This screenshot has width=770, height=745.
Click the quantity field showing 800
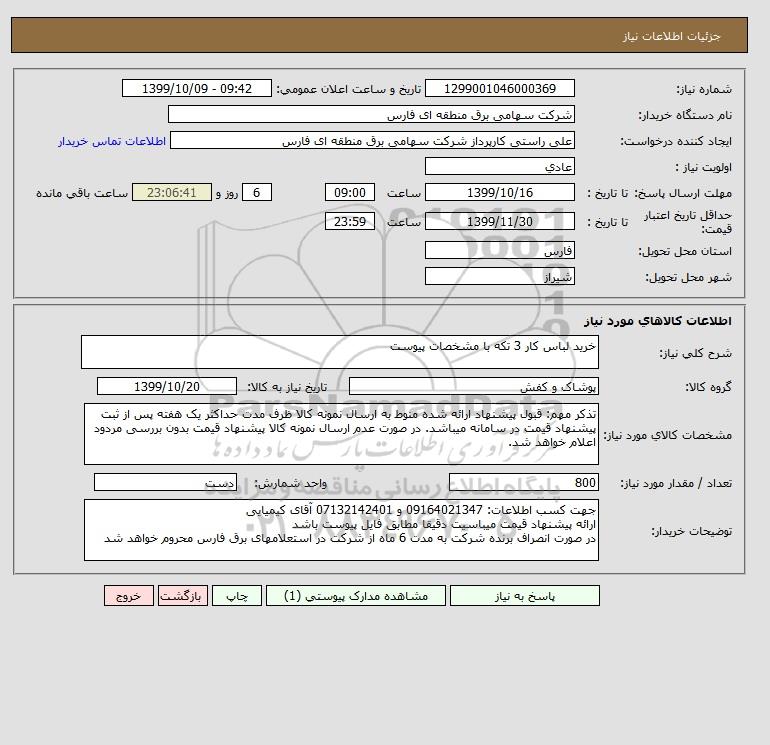[x=523, y=482]
